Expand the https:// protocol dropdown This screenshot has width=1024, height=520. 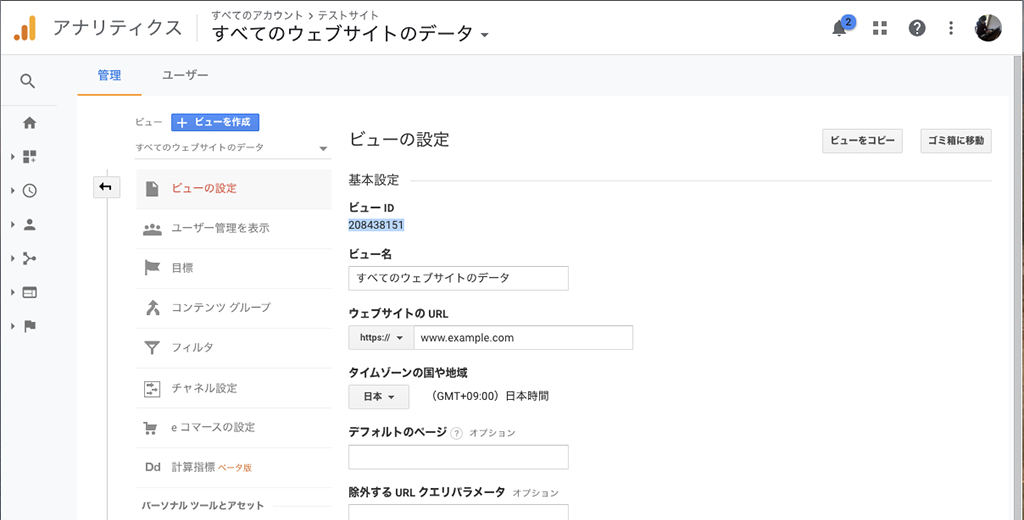[381, 338]
